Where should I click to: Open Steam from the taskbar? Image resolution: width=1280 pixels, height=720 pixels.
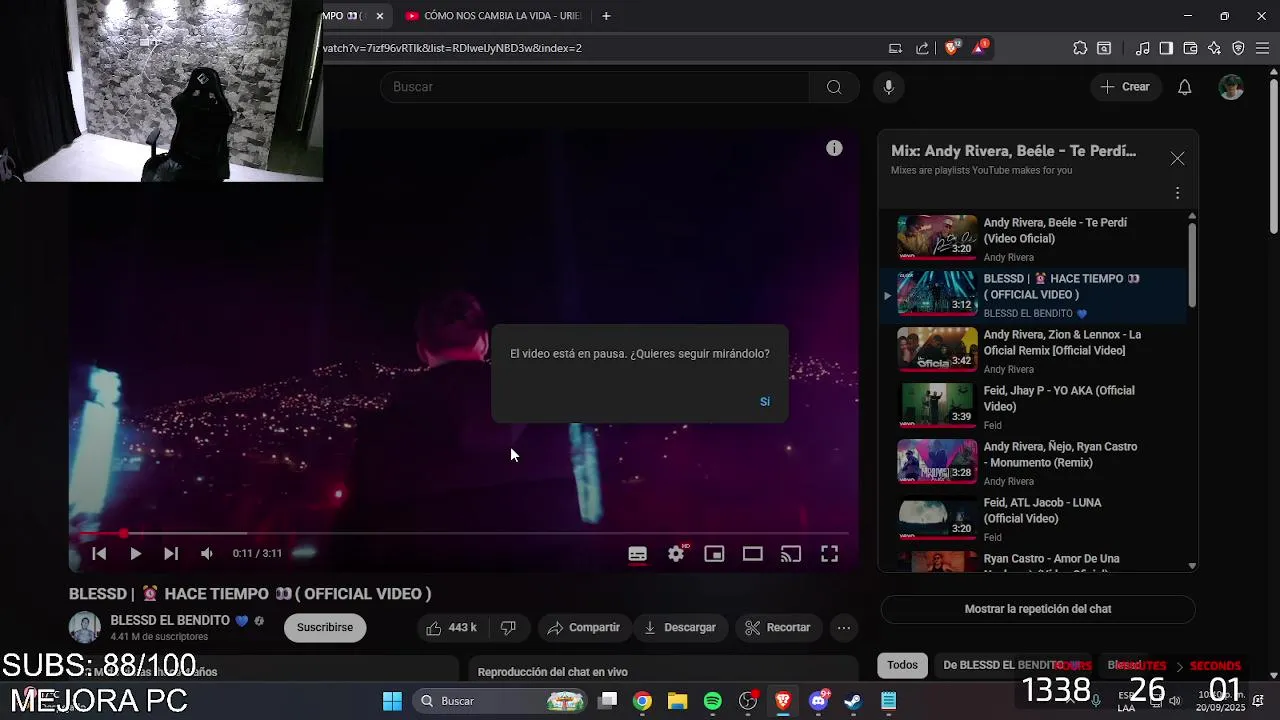point(853,701)
